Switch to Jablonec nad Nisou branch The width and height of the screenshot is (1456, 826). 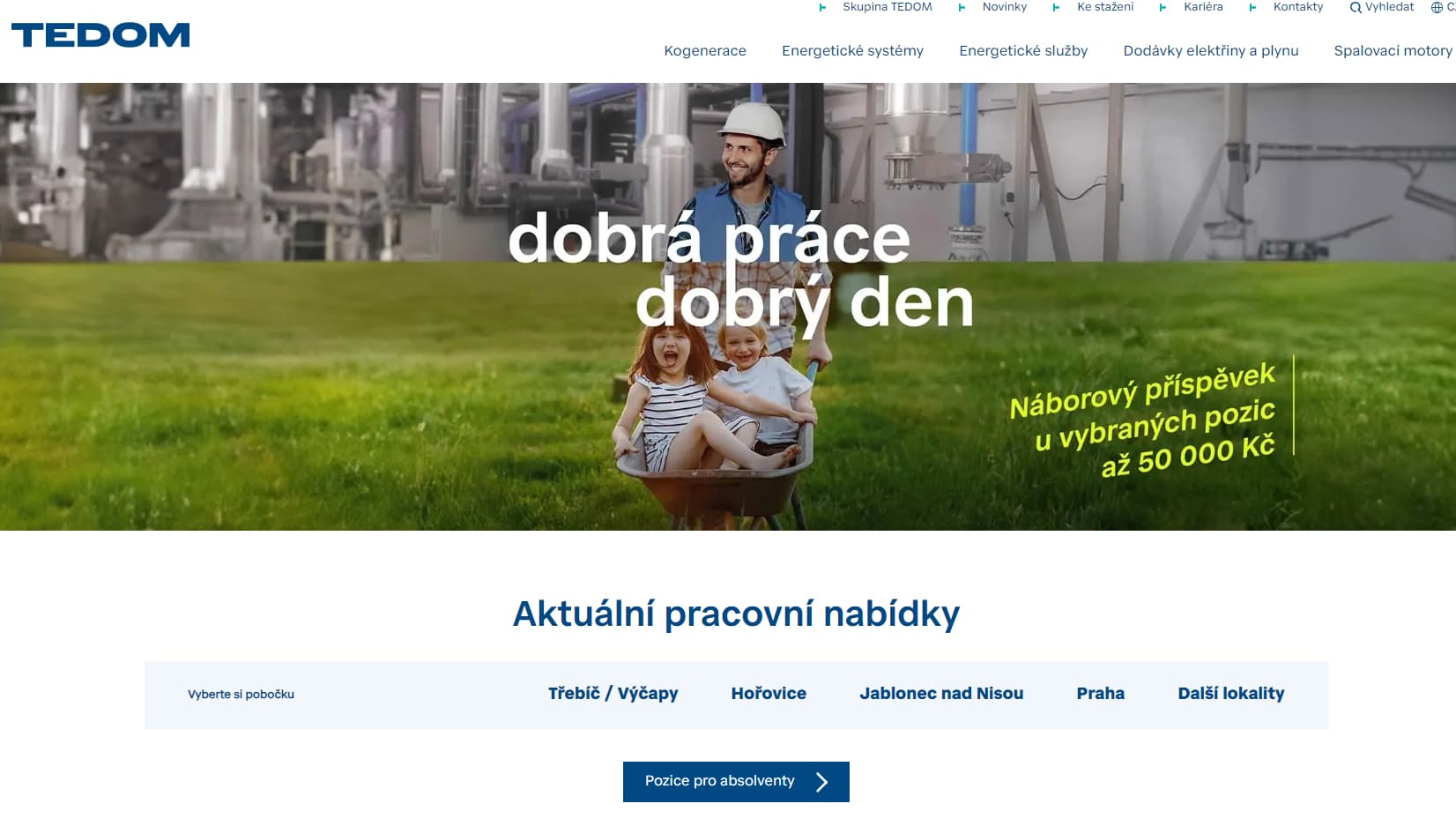pyautogui.click(x=941, y=694)
